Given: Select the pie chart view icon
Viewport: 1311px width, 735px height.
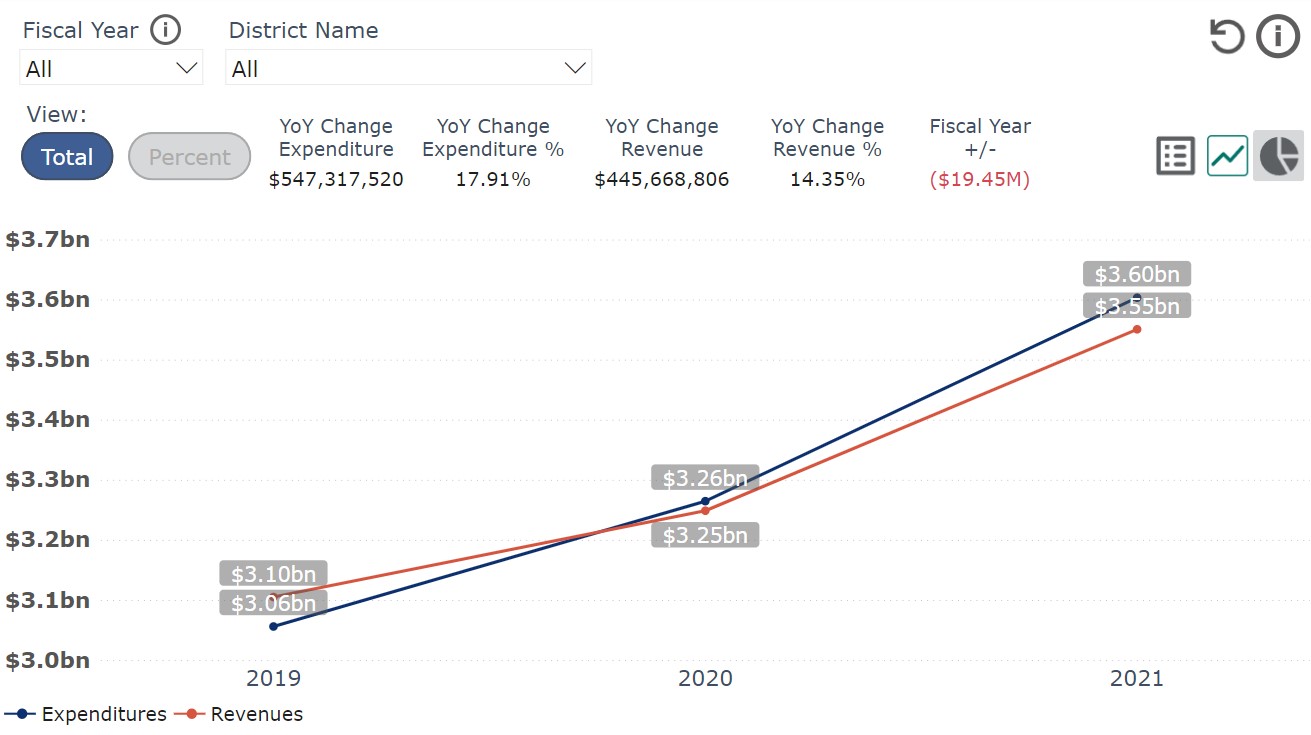Looking at the screenshot, I should tap(1279, 156).
